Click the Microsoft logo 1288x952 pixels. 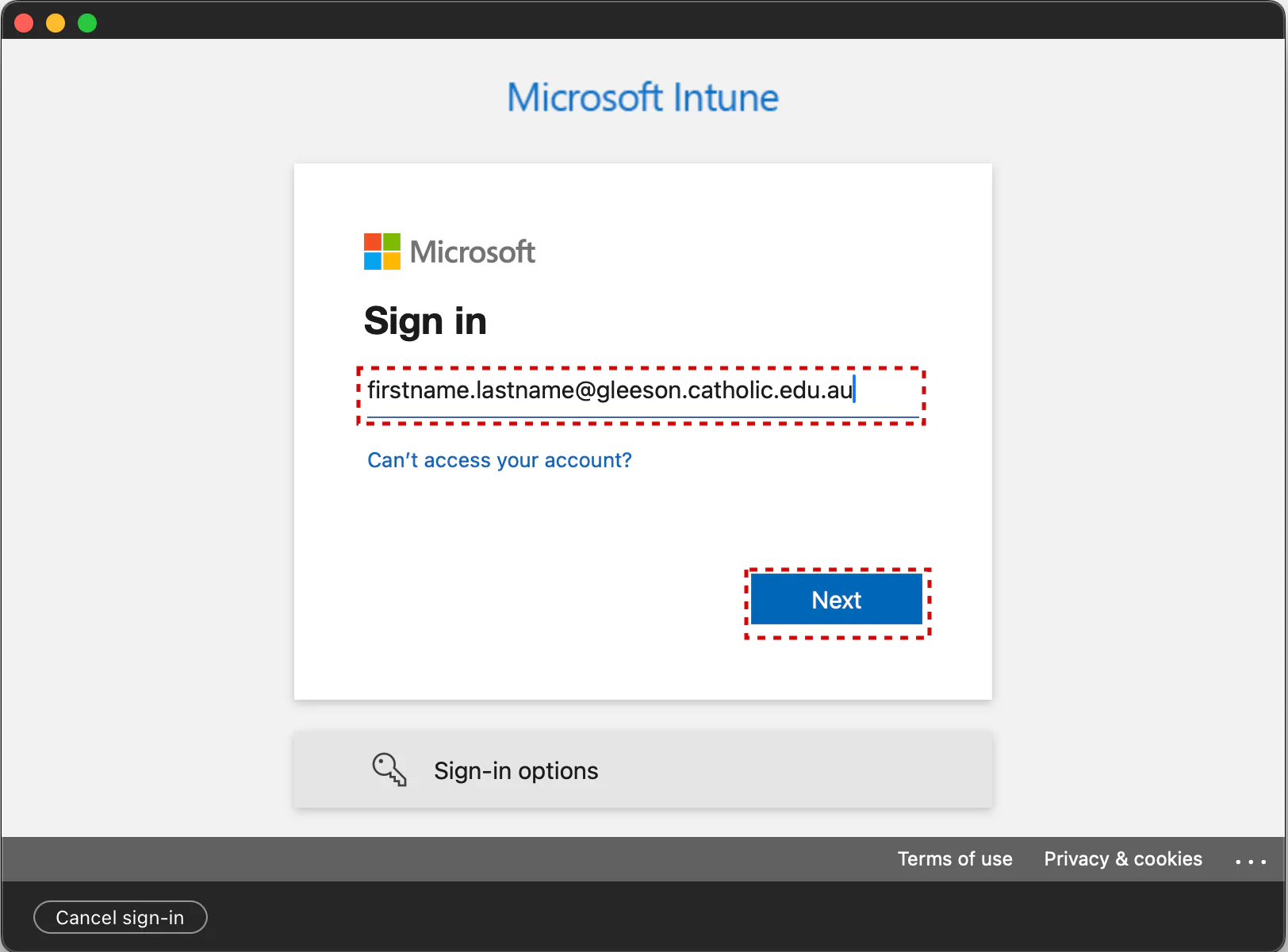(x=449, y=251)
